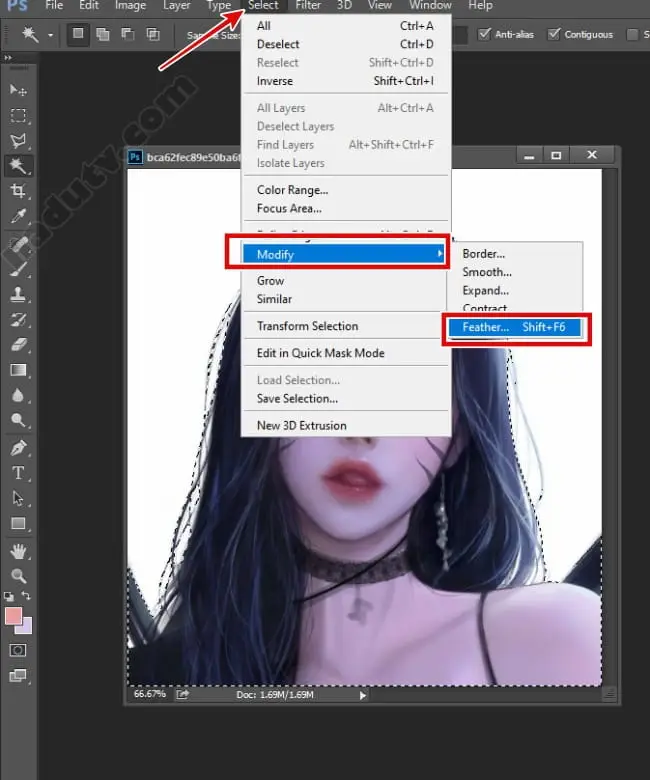Image resolution: width=650 pixels, height=780 pixels.
Task: Open the Filter menu
Action: 308,5
